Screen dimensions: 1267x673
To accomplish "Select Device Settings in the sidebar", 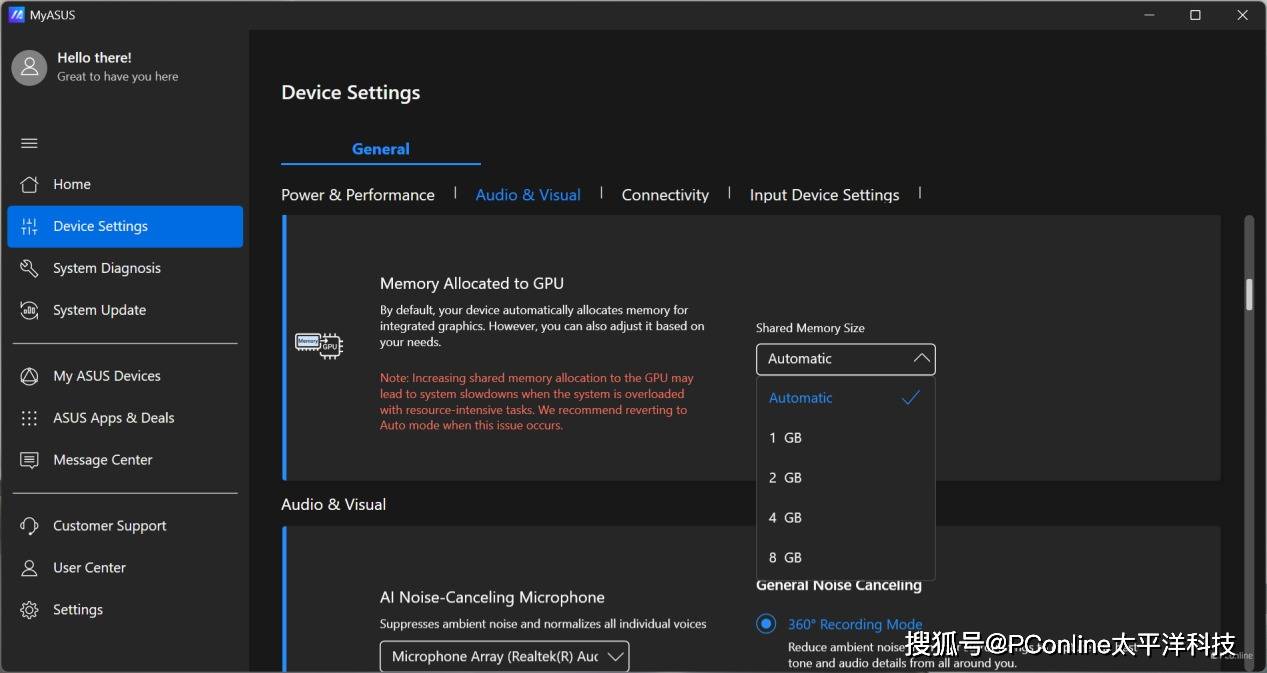I will 125,226.
